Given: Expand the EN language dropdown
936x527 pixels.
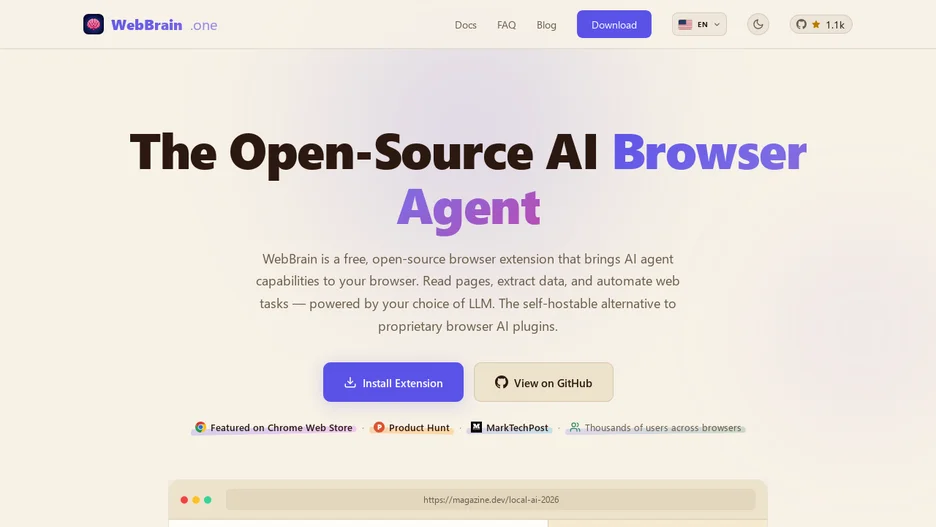Looking at the screenshot, I should (x=699, y=24).
